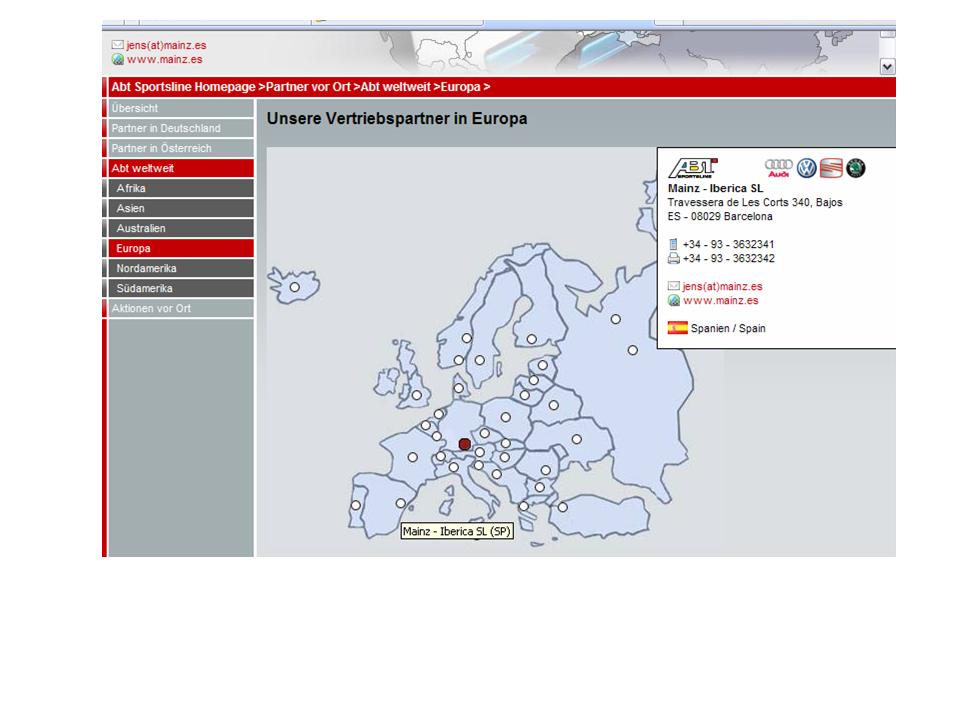
Task: Select the Belarus partner marker
Action: click(x=553, y=405)
